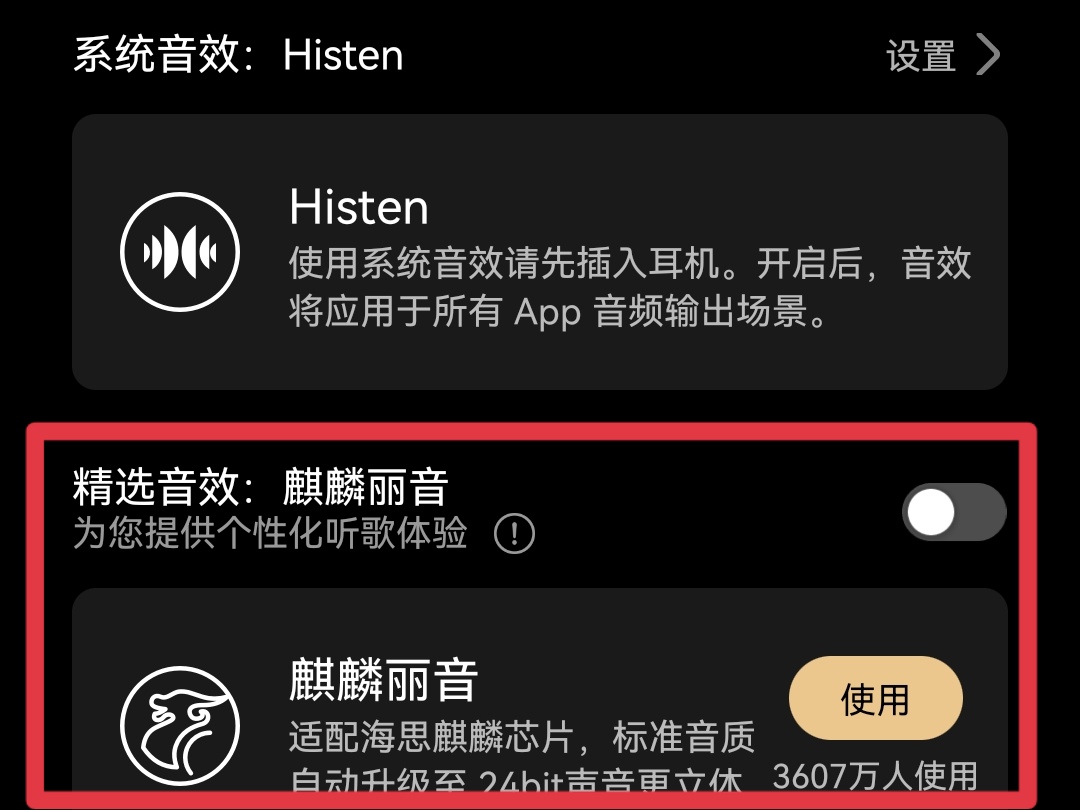Click the Kirin beast logo icon
The height and width of the screenshot is (810, 1080).
coord(180,726)
